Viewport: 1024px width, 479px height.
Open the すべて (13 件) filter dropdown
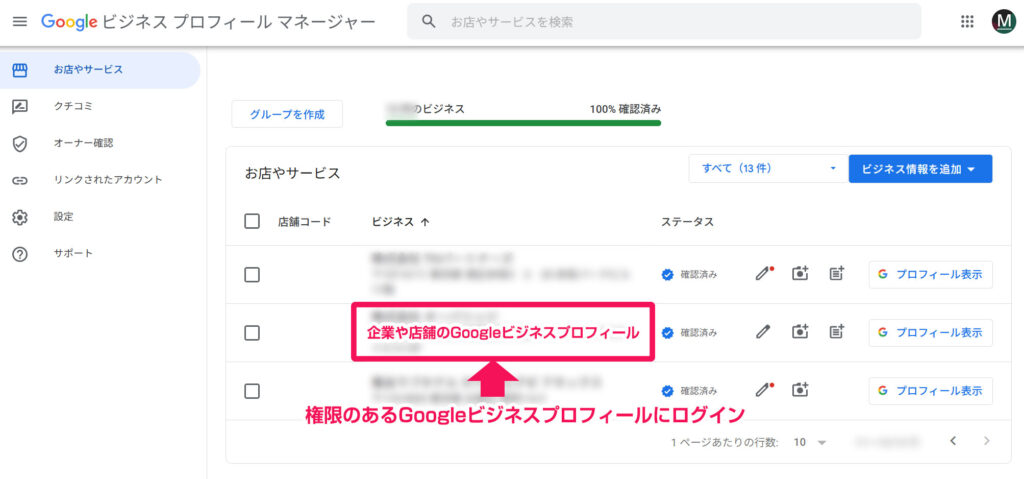[x=764, y=169]
